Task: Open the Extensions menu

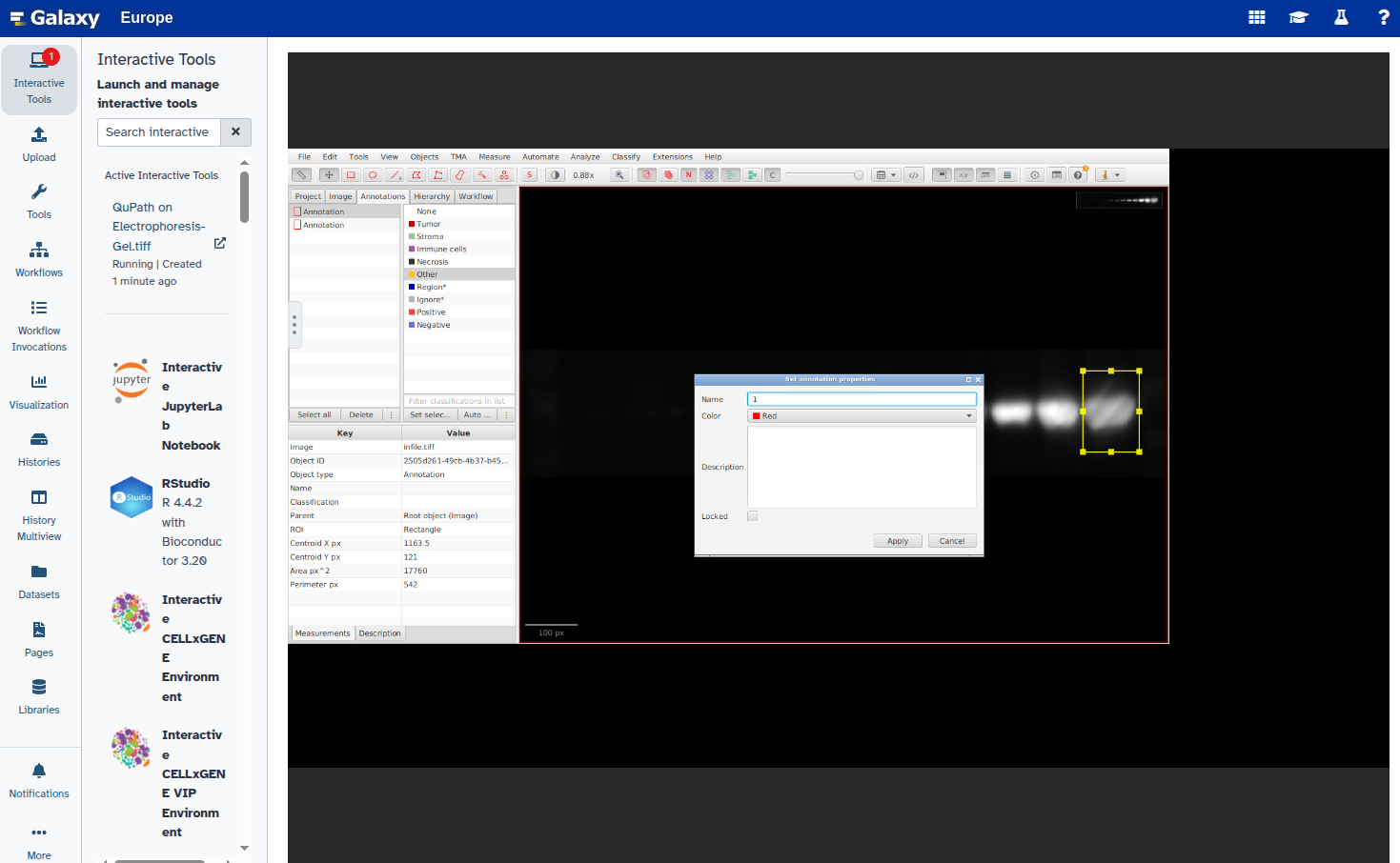Action: pos(673,157)
